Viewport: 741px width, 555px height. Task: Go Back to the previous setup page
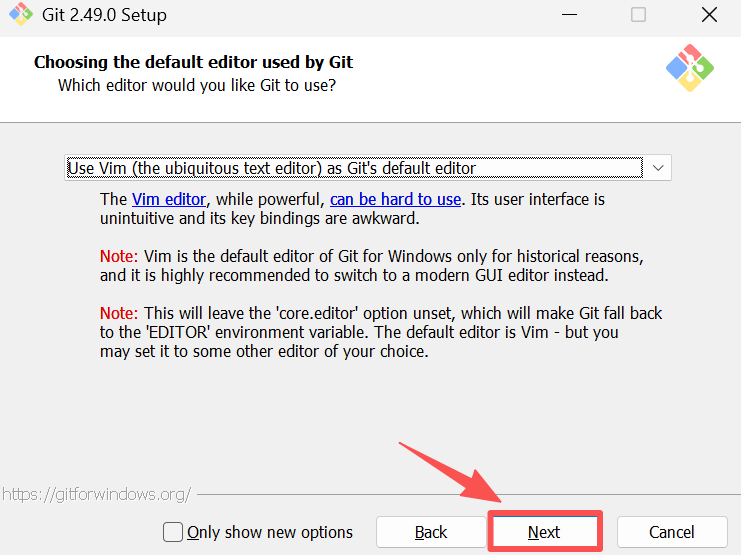coord(431,532)
